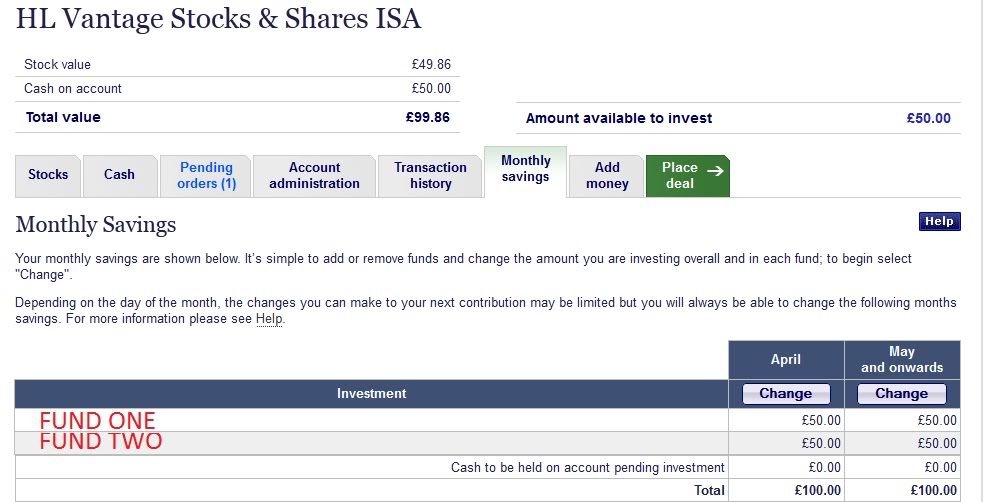The height and width of the screenshot is (502, 983).
Task: Click Change button under April
Action: [x=786, y=393]
